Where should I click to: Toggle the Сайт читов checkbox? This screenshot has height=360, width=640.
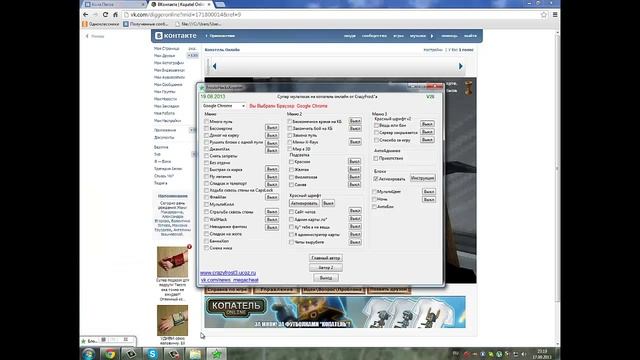(x=291, y=212)
